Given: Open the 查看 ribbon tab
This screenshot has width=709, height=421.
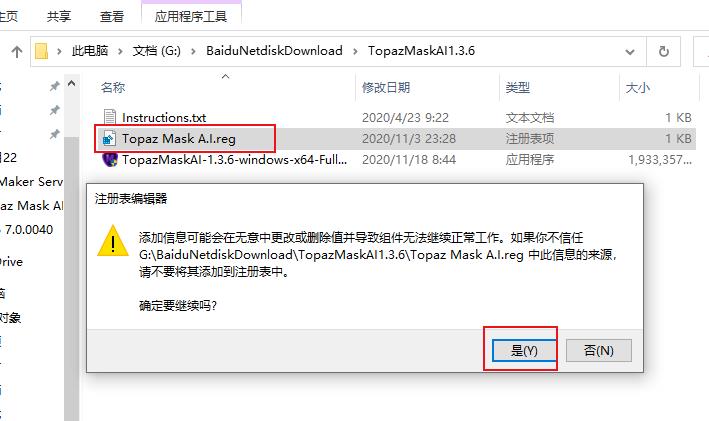Looking at the screenshot, I should [112, 17].
